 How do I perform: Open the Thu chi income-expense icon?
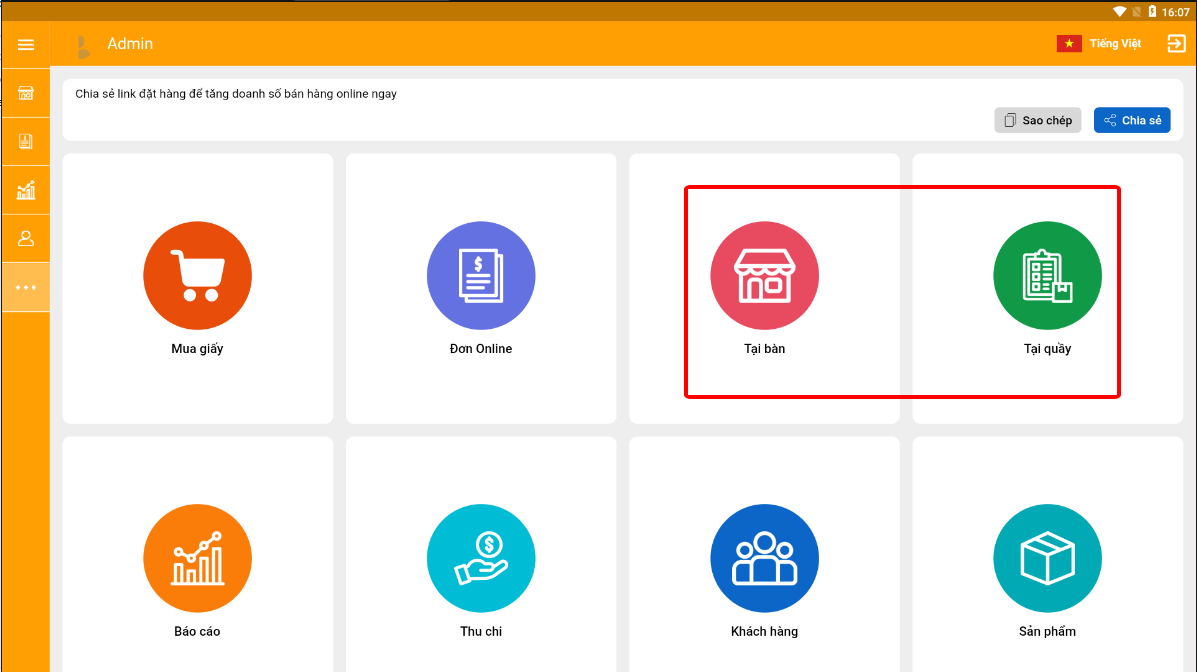coord(481,559)
